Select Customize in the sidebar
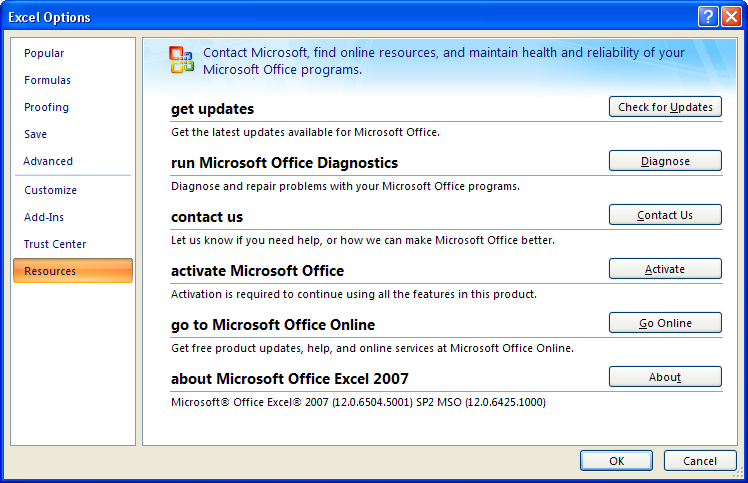Image resolution: width=748 pixels, height=483 pixels. pyautogui.click(x=50, y=190)
